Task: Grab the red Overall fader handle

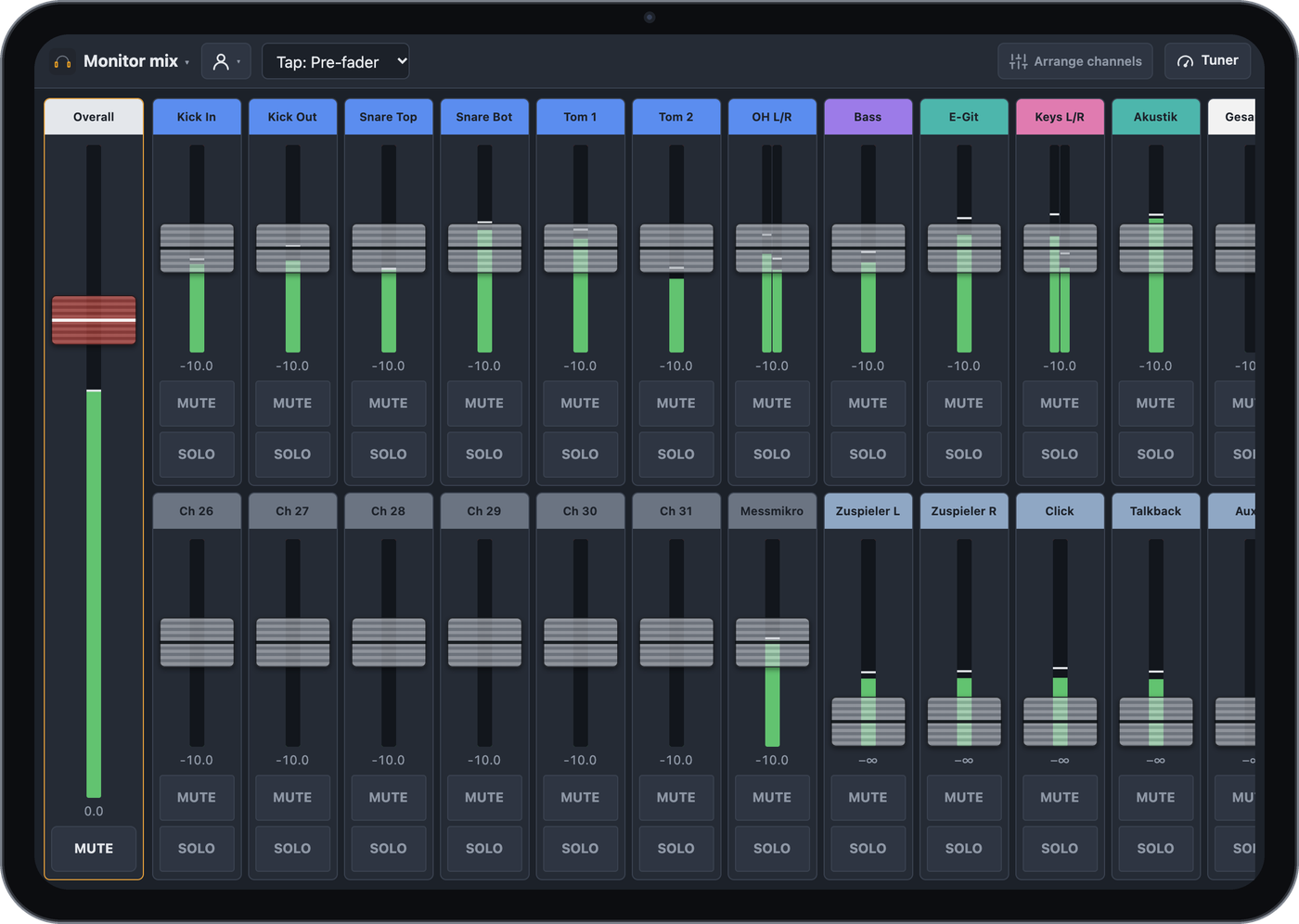Action: tap(94, 320)
